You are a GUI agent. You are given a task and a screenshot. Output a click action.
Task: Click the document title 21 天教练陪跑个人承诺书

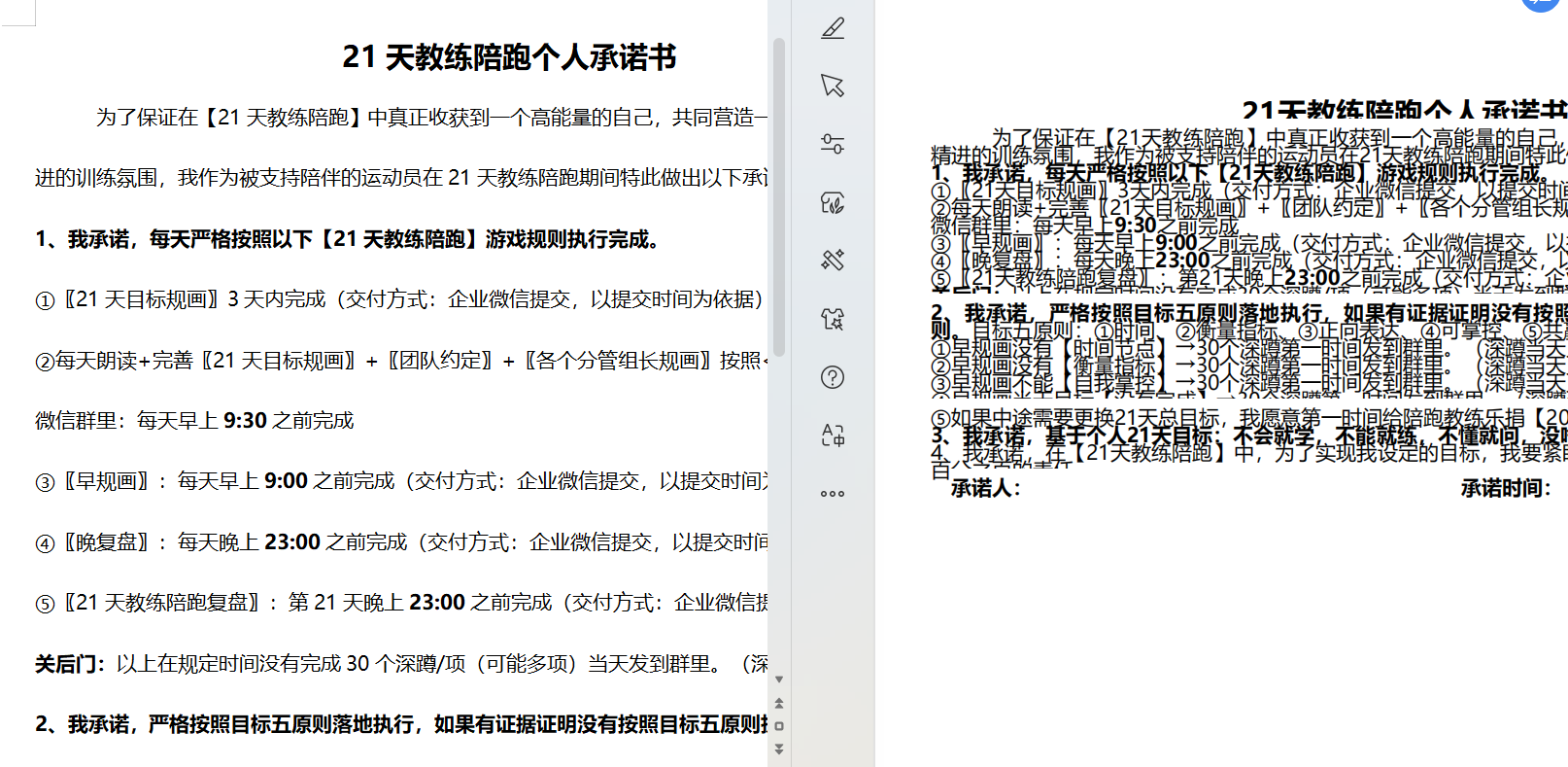point(509,57)
